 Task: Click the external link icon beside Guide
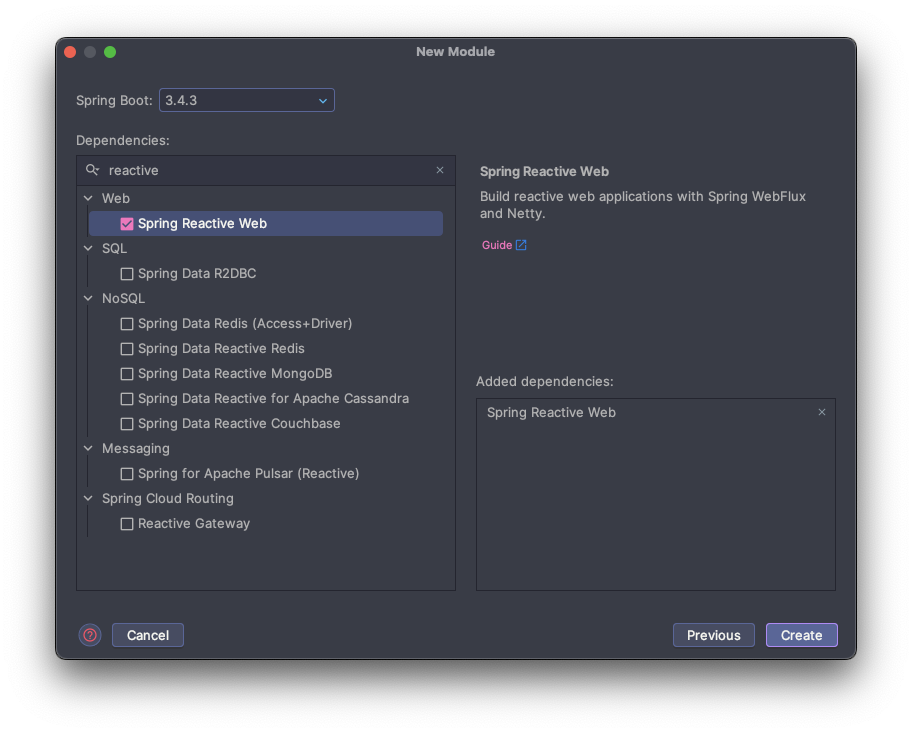(x=521, y=245)
